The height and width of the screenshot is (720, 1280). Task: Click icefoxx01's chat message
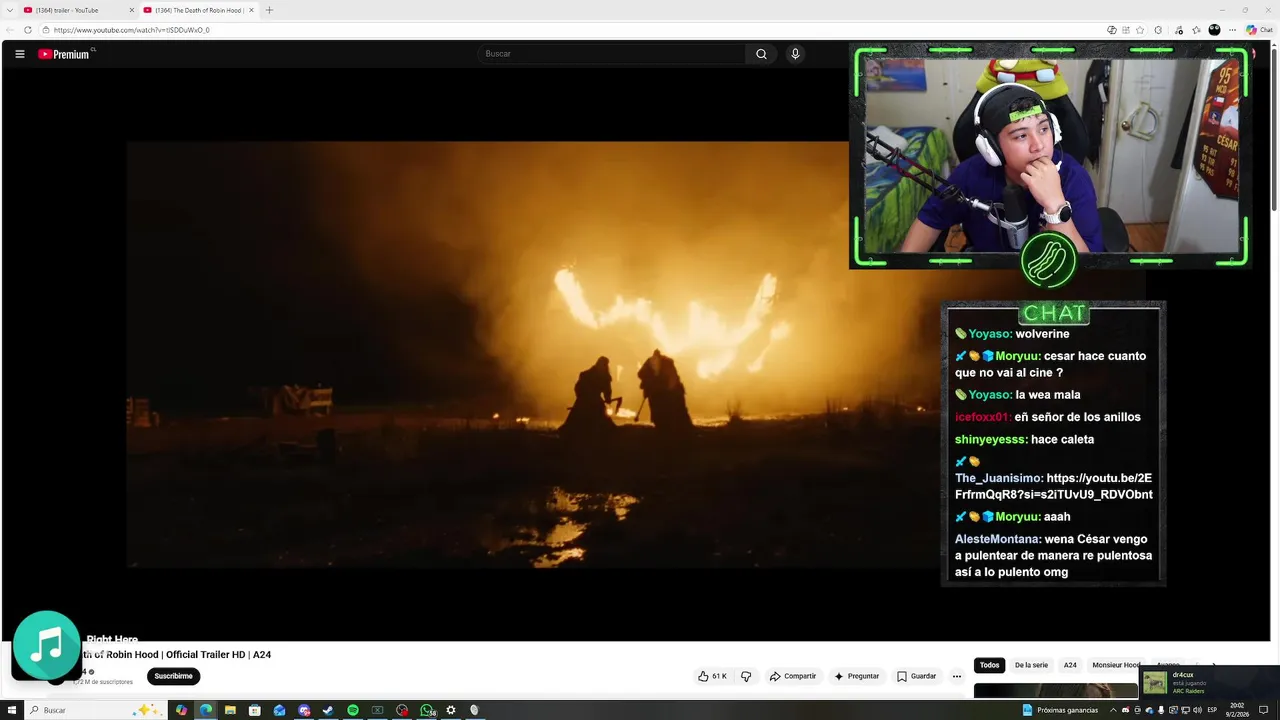[x=1048, y=417]
